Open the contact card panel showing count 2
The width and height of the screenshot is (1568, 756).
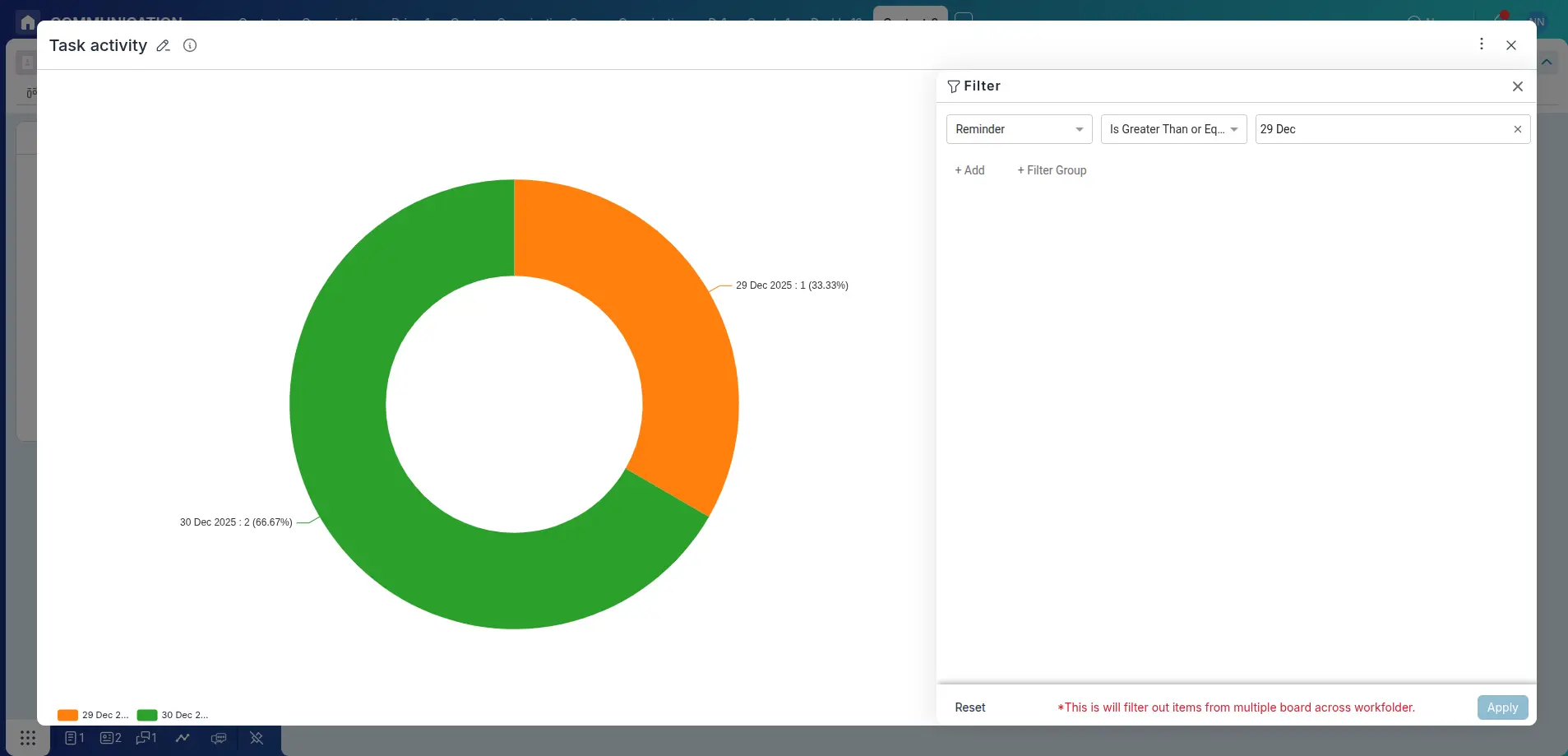click(x=109, y=738)
